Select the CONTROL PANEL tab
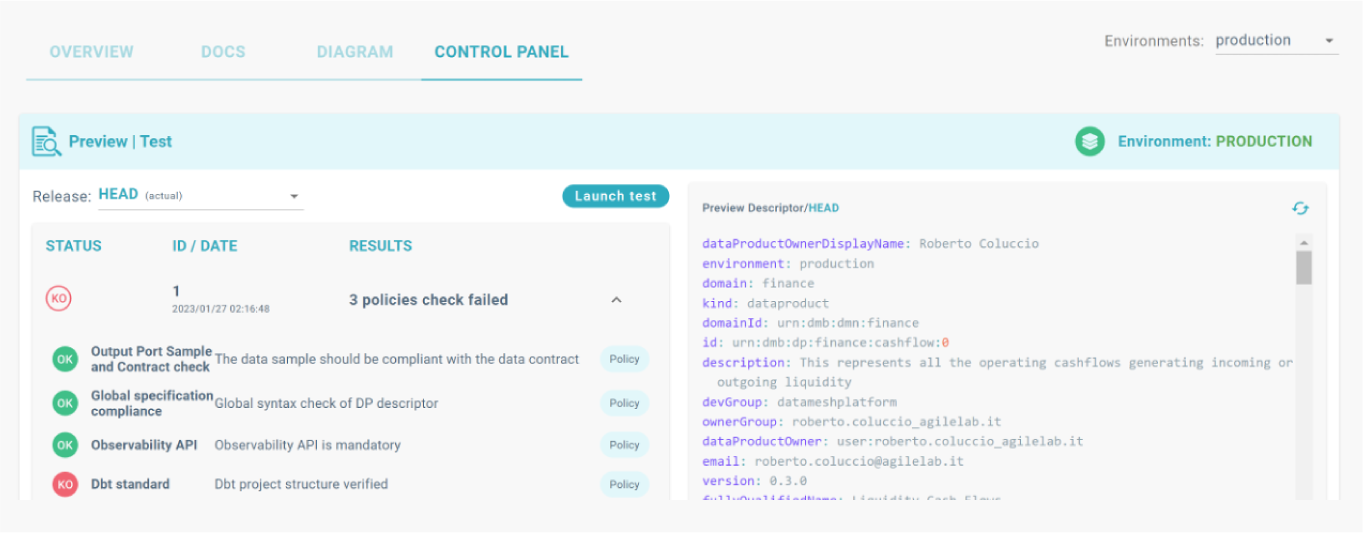This screenshot has width=1363, height=533. click(501, 52)
